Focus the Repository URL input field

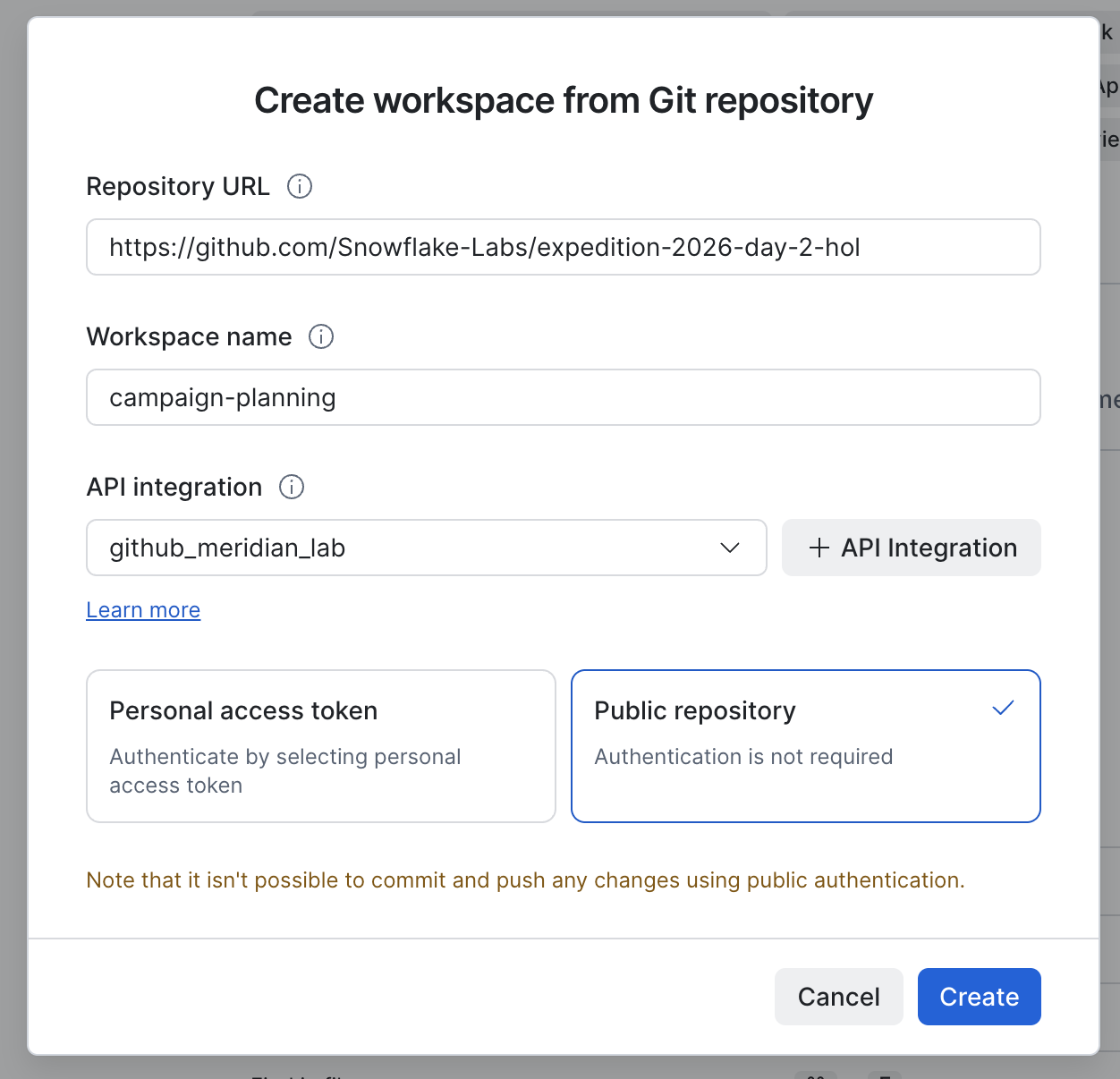pyautogui.click(x=564, y=247)
